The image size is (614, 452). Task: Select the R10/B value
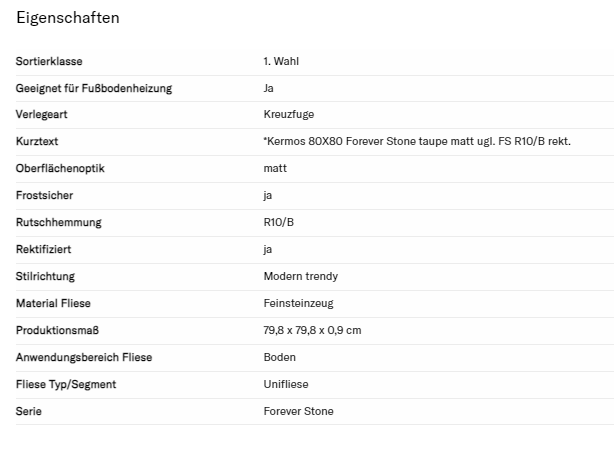[x=279, y=223]
